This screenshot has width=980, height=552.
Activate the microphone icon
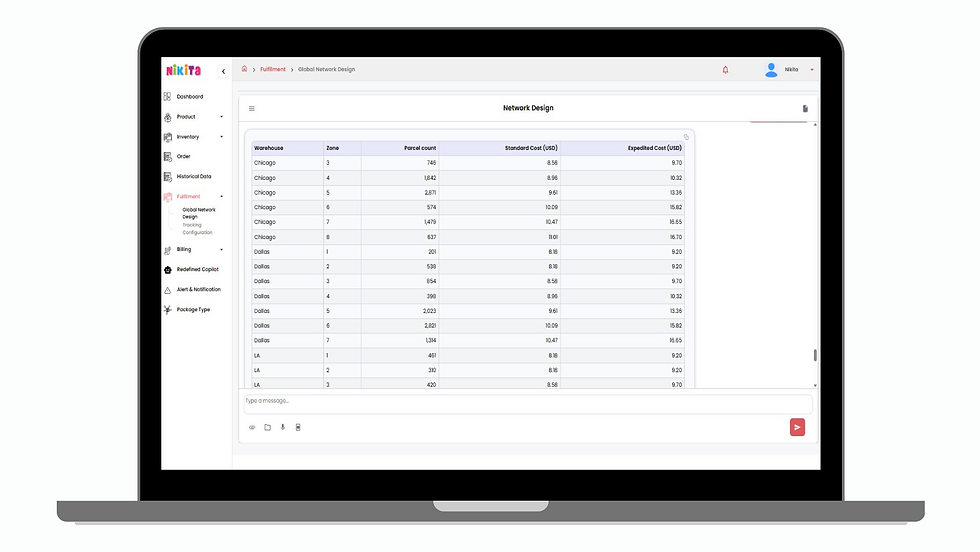[282, 428]
